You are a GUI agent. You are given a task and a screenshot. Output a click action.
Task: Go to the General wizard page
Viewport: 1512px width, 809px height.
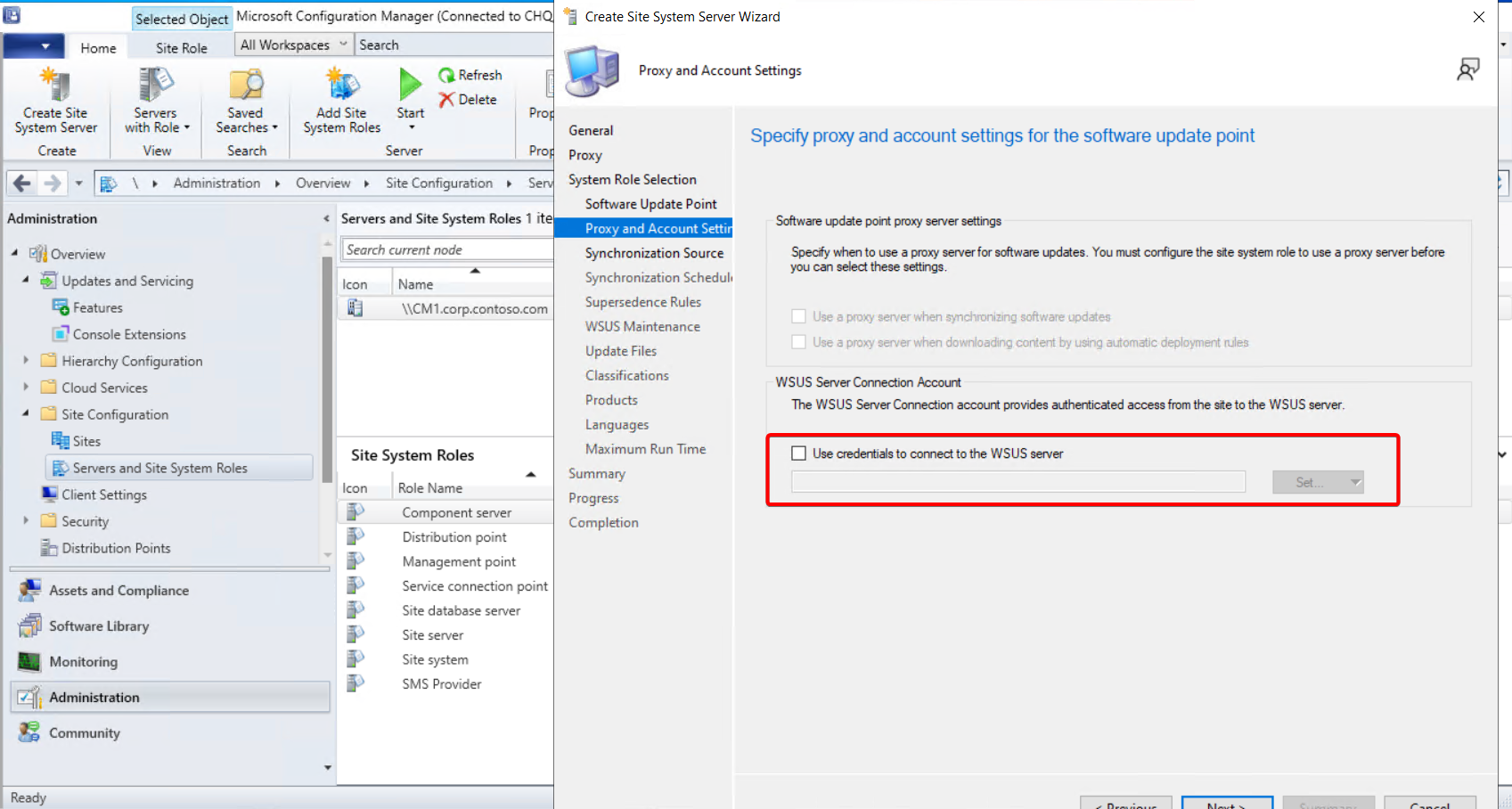(x=591, y=130)
